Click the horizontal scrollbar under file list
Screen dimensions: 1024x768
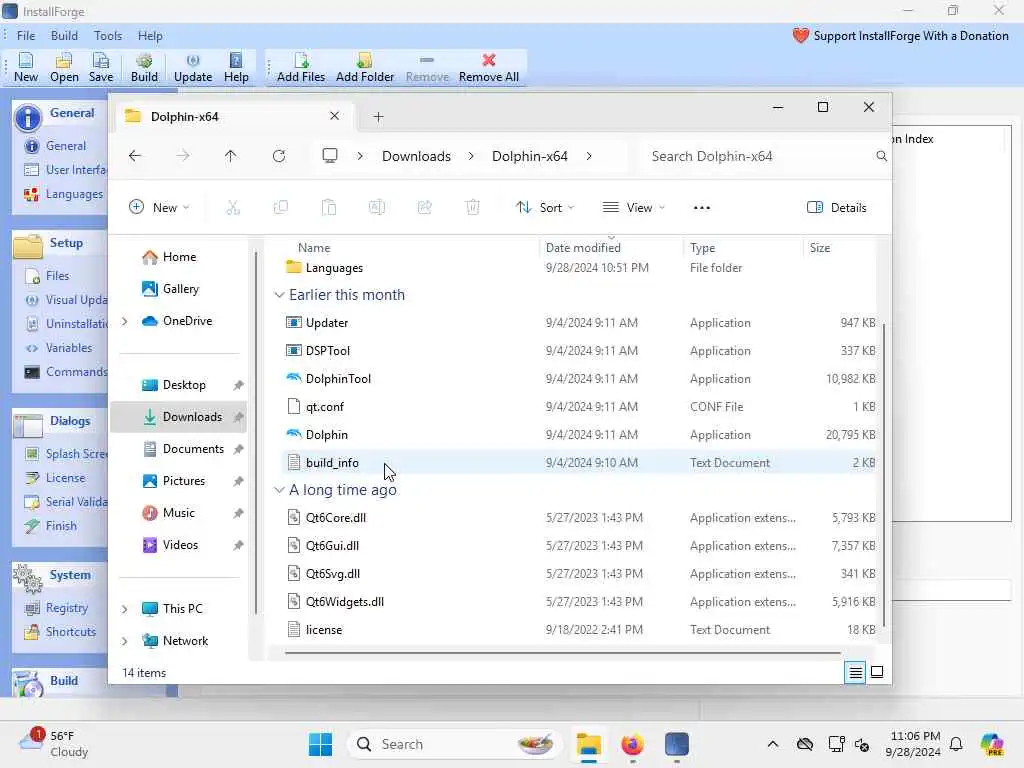pos(562,652)
